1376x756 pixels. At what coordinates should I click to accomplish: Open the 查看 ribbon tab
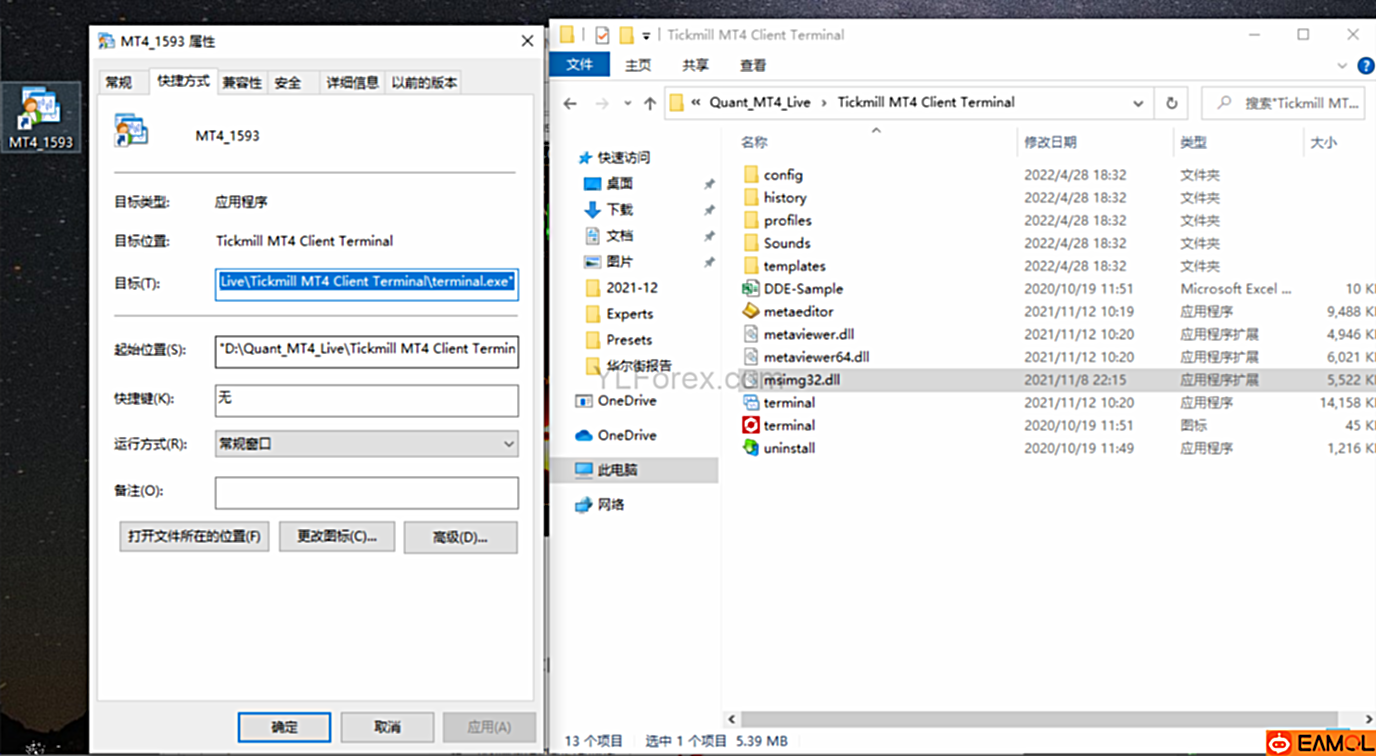click(x=752, y=66)
